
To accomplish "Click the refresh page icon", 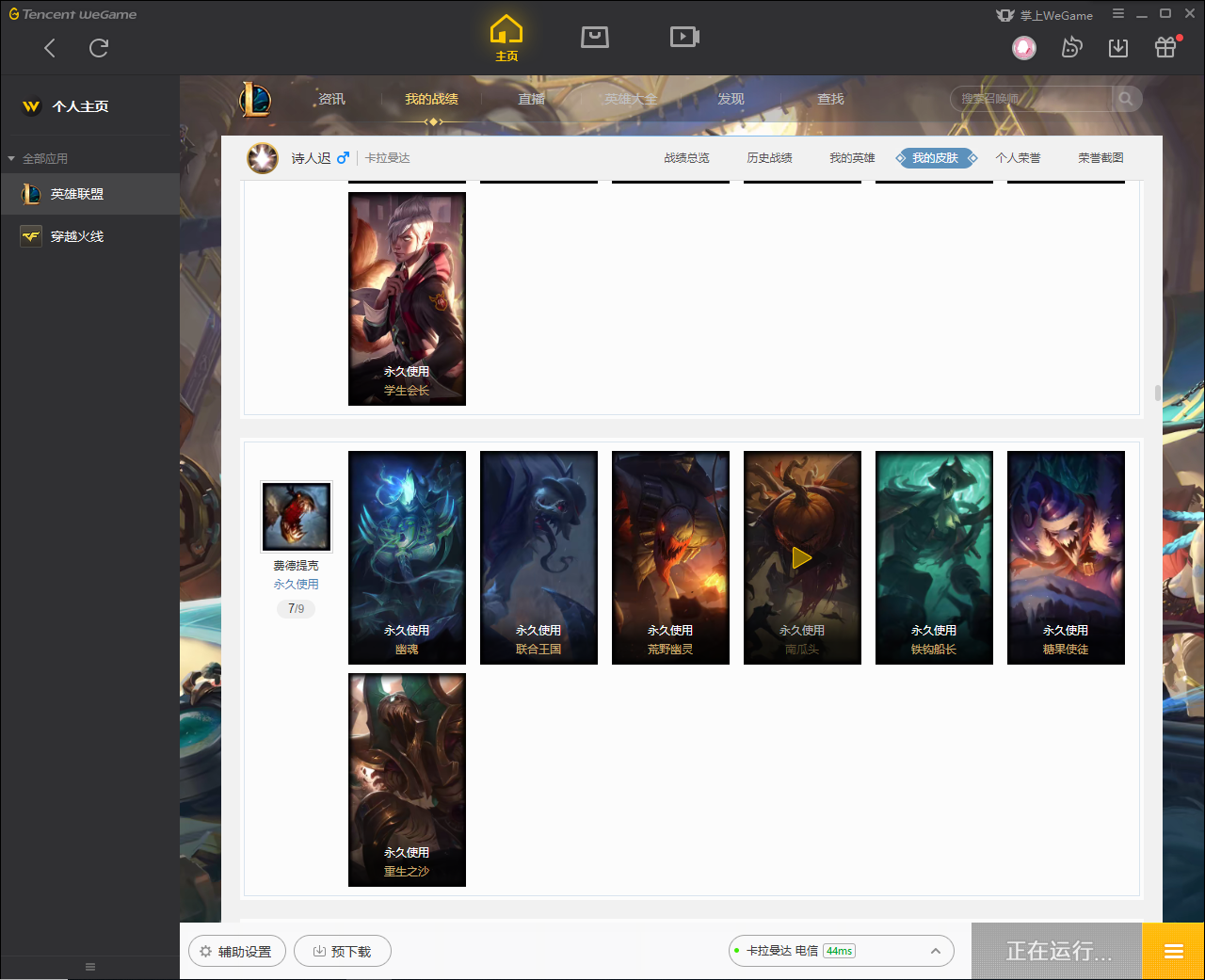I will click(x=99, y=48).
